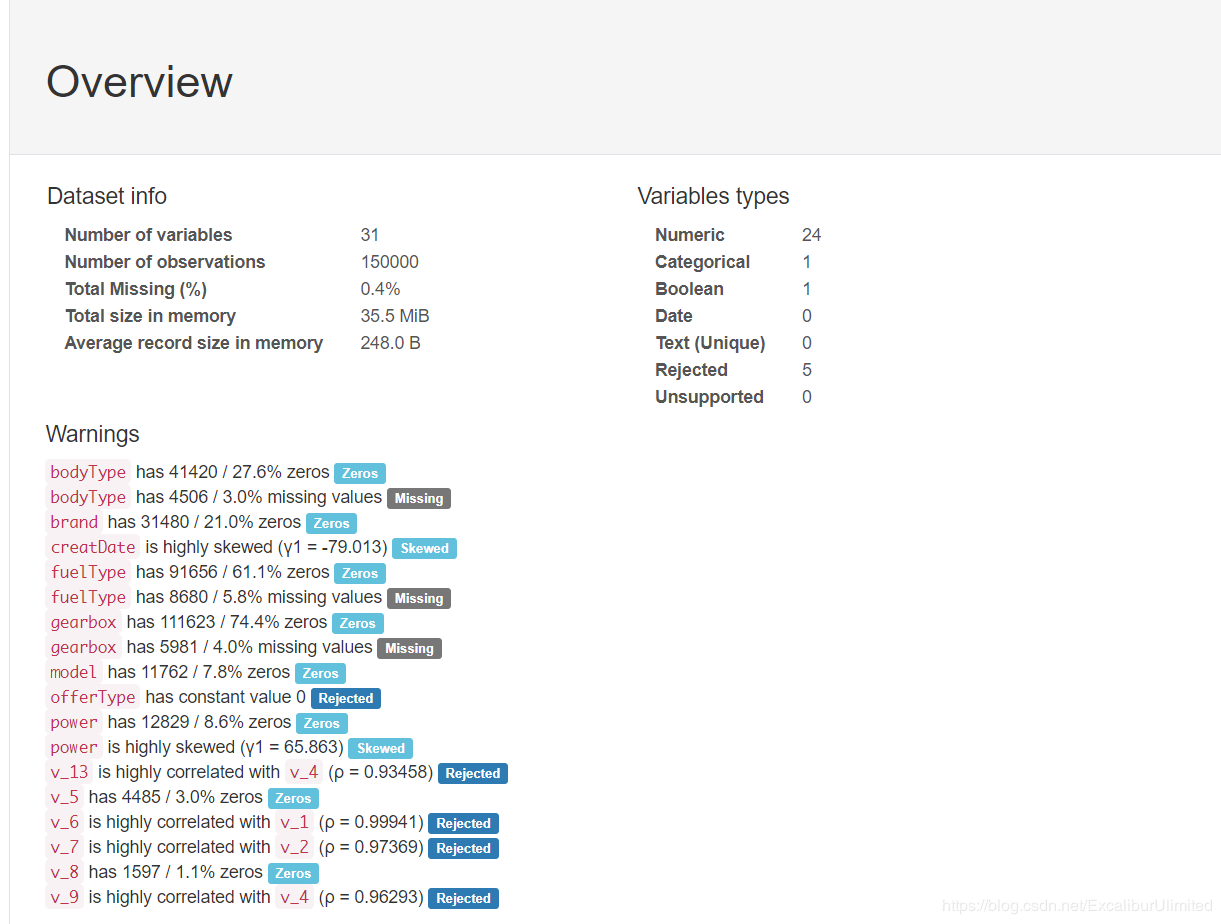Click Zeros badge on power 8.6% row

pyautogui.click(x=322, y=723)
